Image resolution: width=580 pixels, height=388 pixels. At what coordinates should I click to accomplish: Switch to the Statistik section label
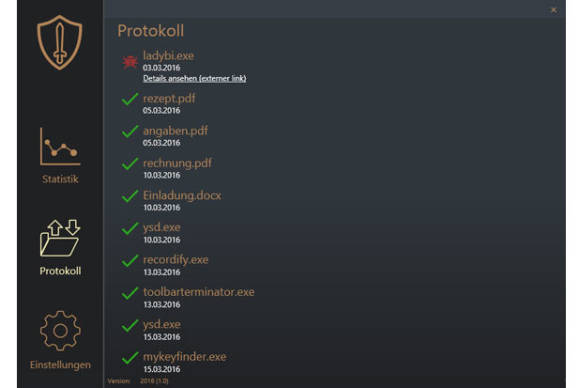click(x=60, y=179)
